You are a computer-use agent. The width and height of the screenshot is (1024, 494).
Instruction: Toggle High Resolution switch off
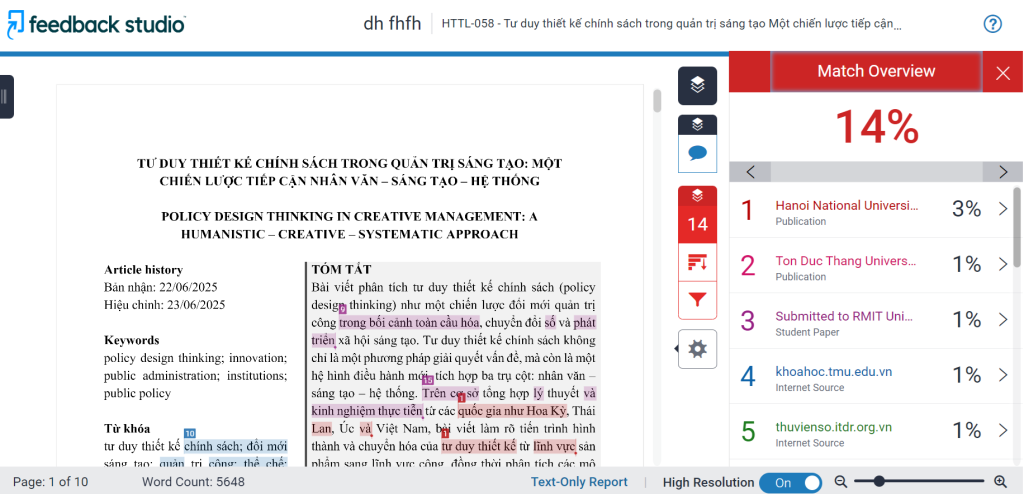click(x=790, y=483)
